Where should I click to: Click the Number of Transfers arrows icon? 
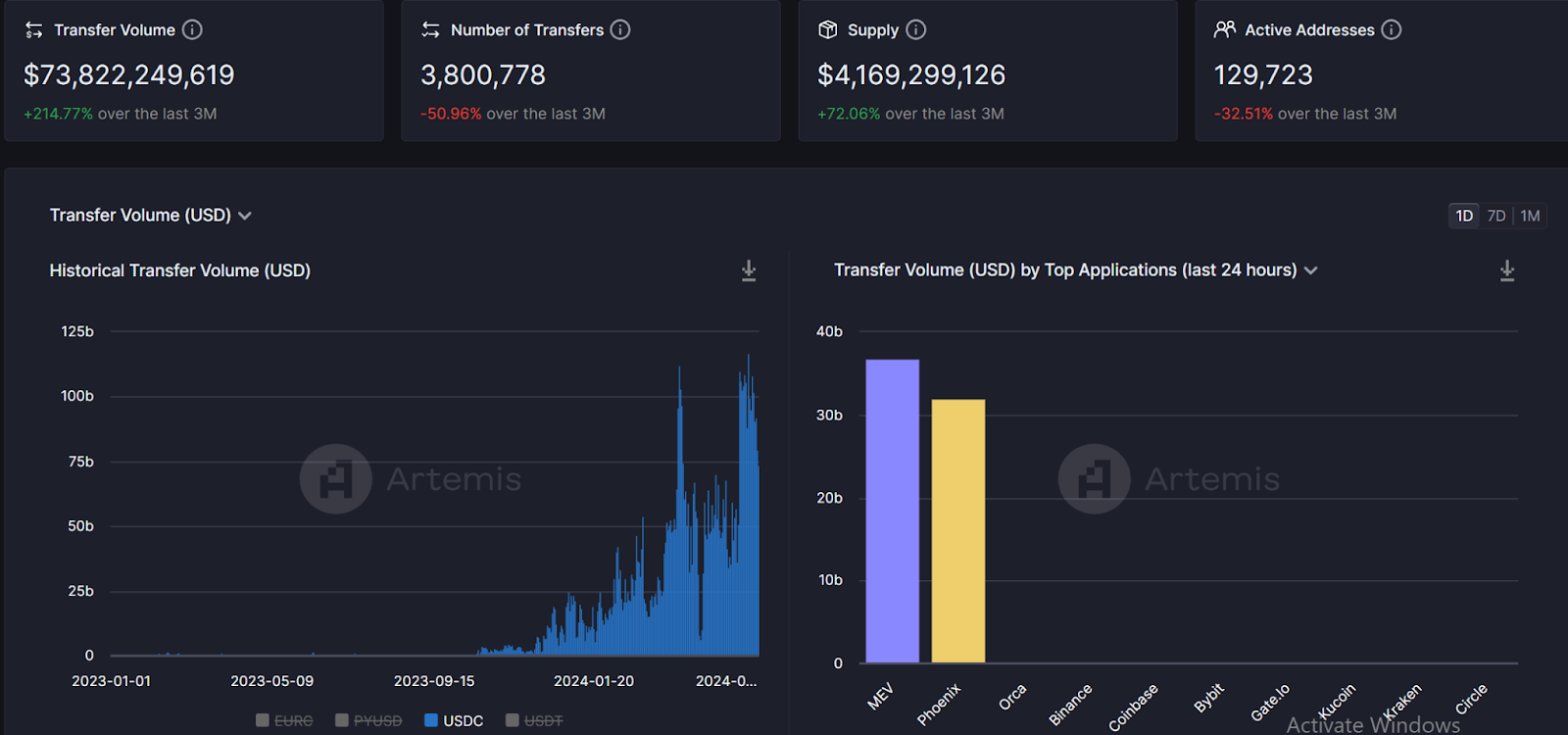[x=431, y=29]
